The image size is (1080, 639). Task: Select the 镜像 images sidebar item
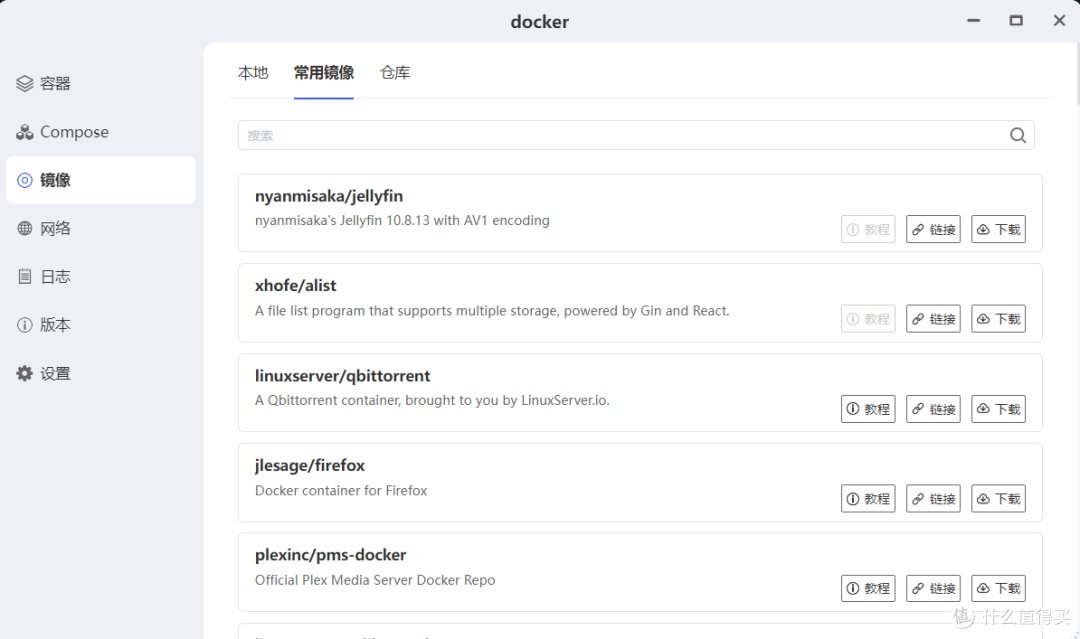coord(101,180)
